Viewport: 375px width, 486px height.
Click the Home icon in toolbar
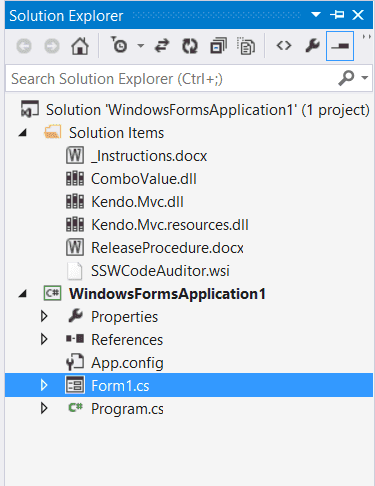pos(80,46)
